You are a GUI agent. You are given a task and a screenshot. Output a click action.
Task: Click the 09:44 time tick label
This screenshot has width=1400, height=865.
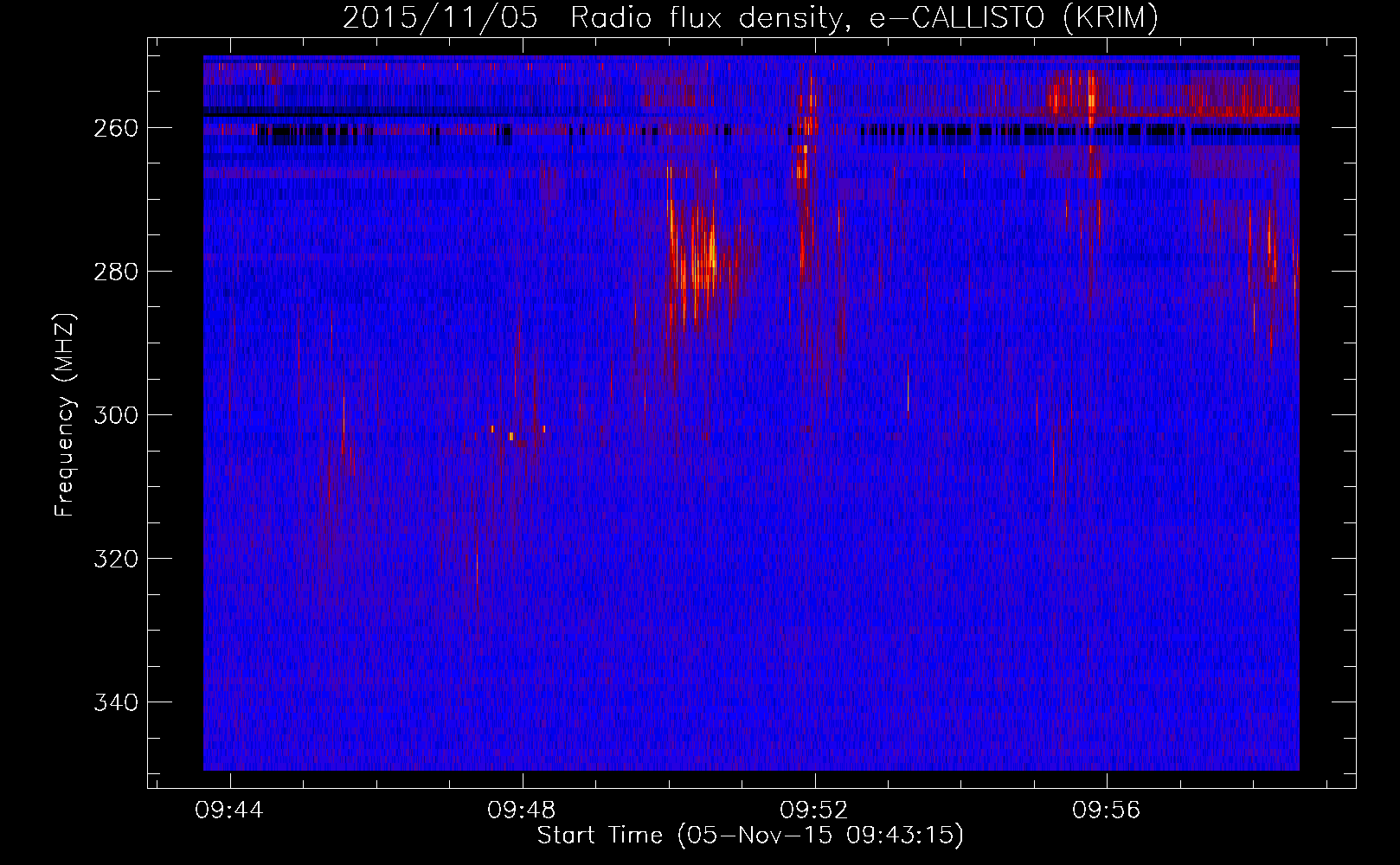click(x=229, y=811)
